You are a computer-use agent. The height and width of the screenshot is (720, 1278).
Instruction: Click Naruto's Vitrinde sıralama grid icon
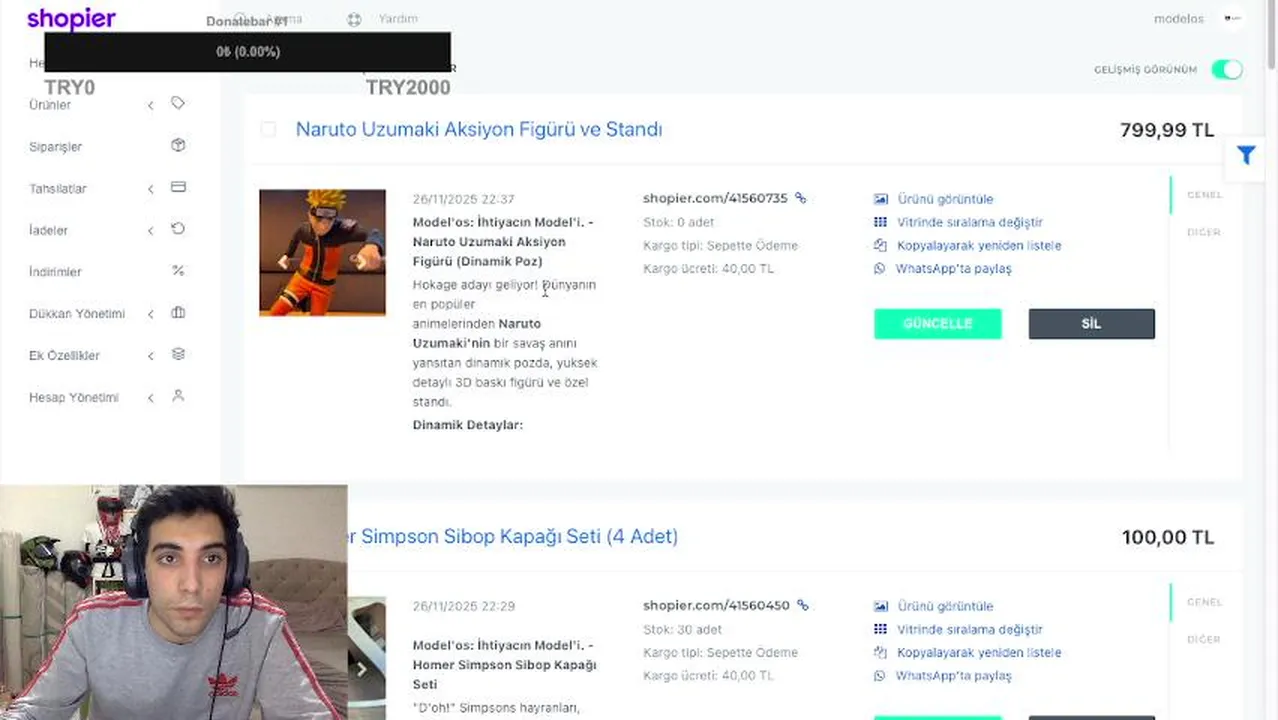click(880, 222)
